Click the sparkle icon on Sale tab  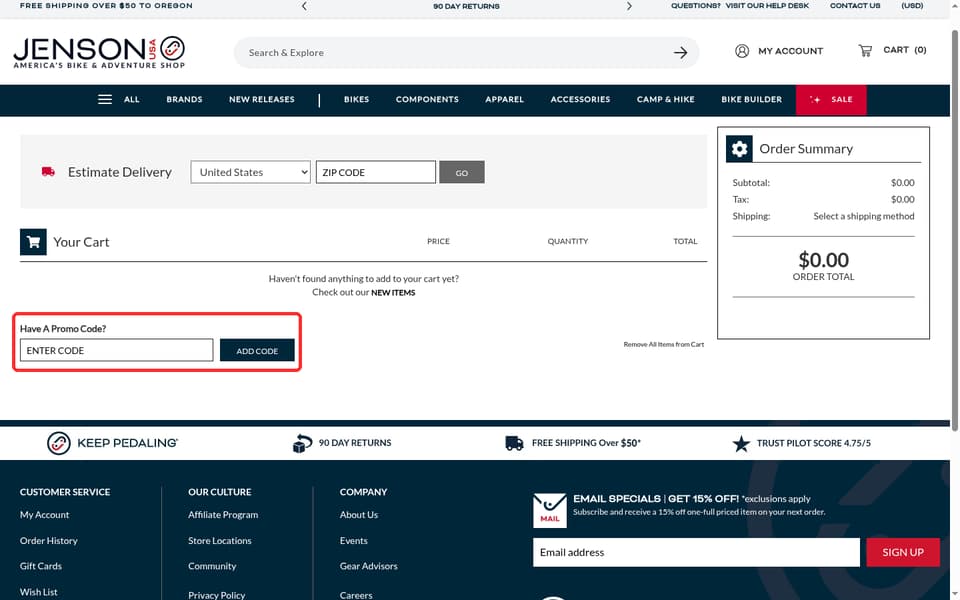815,99
